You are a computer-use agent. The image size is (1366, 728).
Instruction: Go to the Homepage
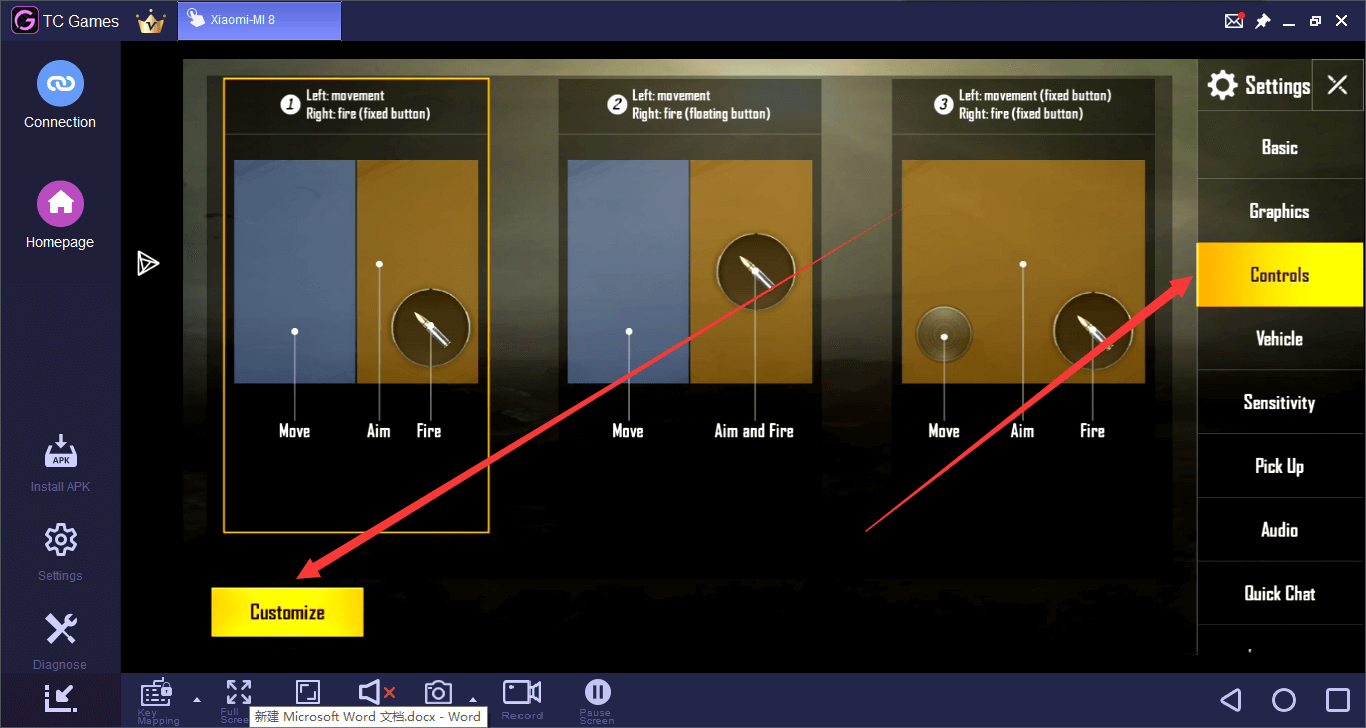(x=60, y=214)
